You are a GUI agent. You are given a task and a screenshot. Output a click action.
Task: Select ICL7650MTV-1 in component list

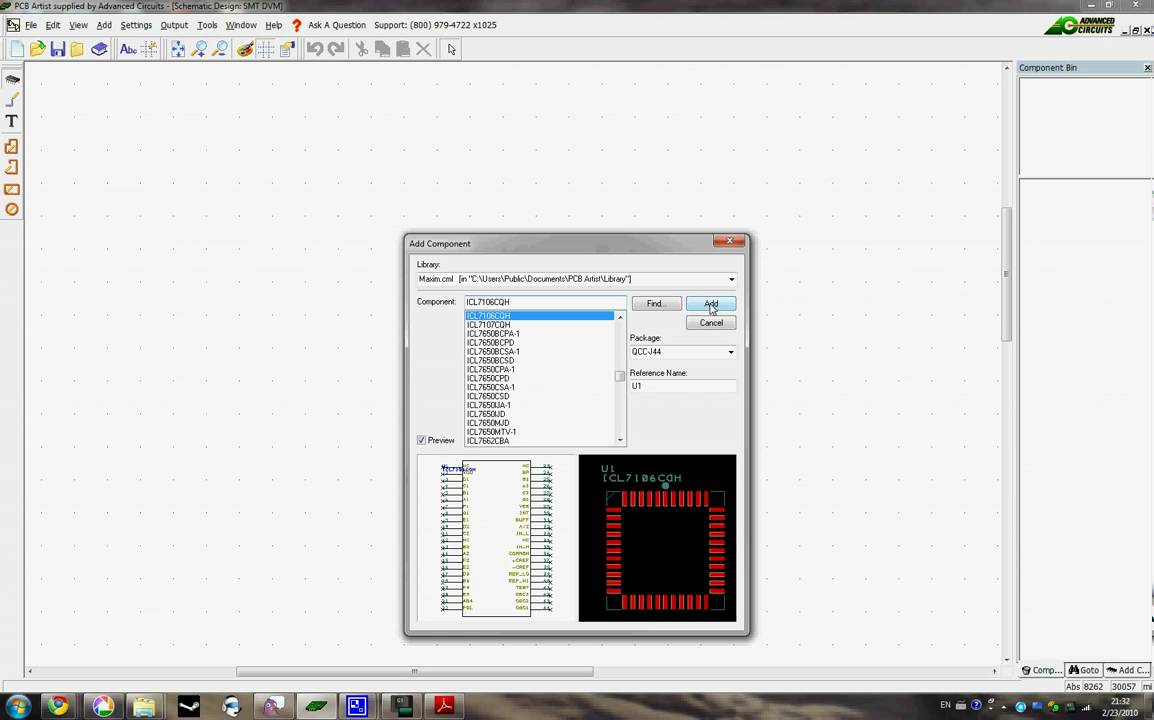(x=492, y=432)
